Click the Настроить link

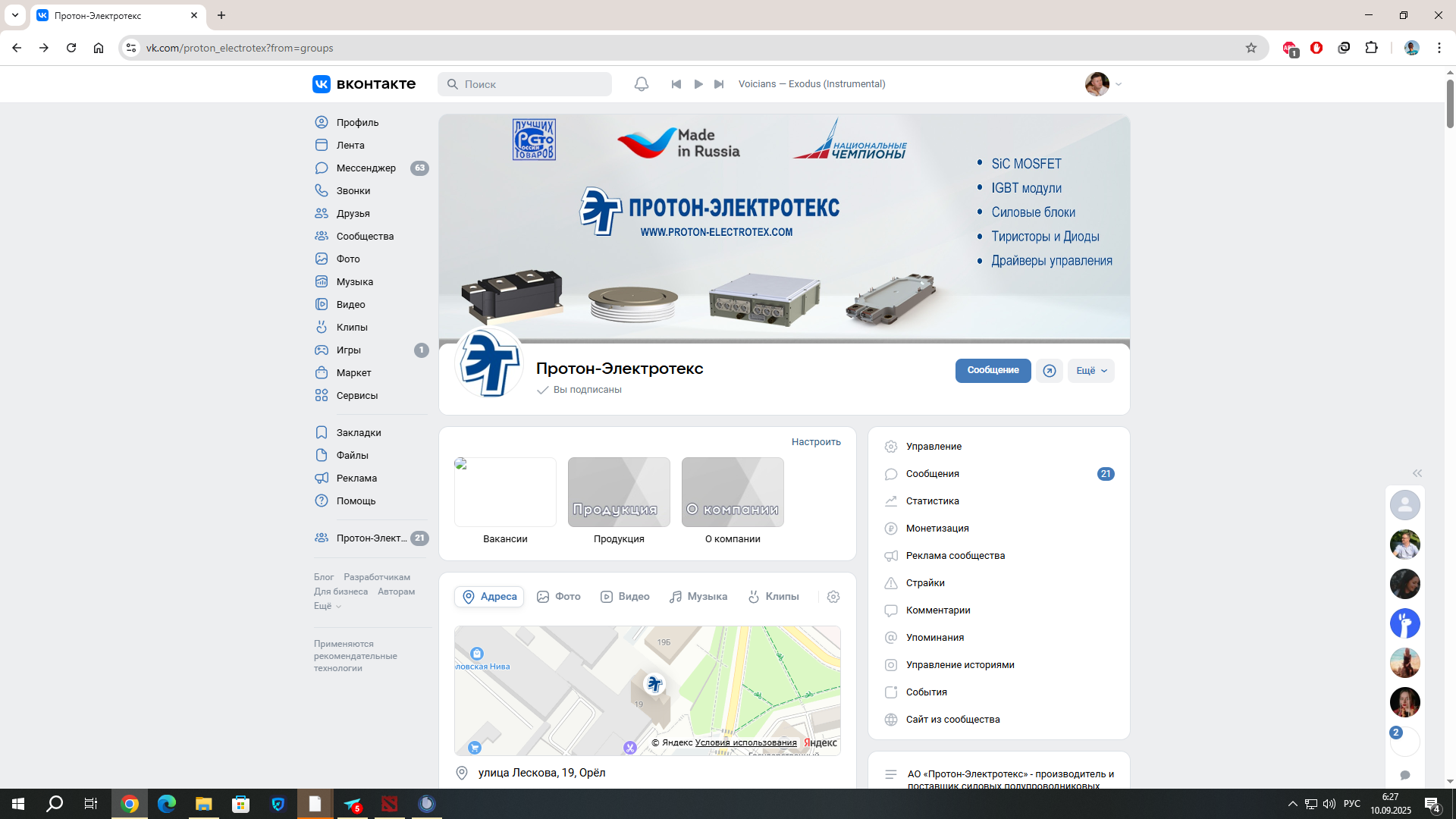[816, 442]
